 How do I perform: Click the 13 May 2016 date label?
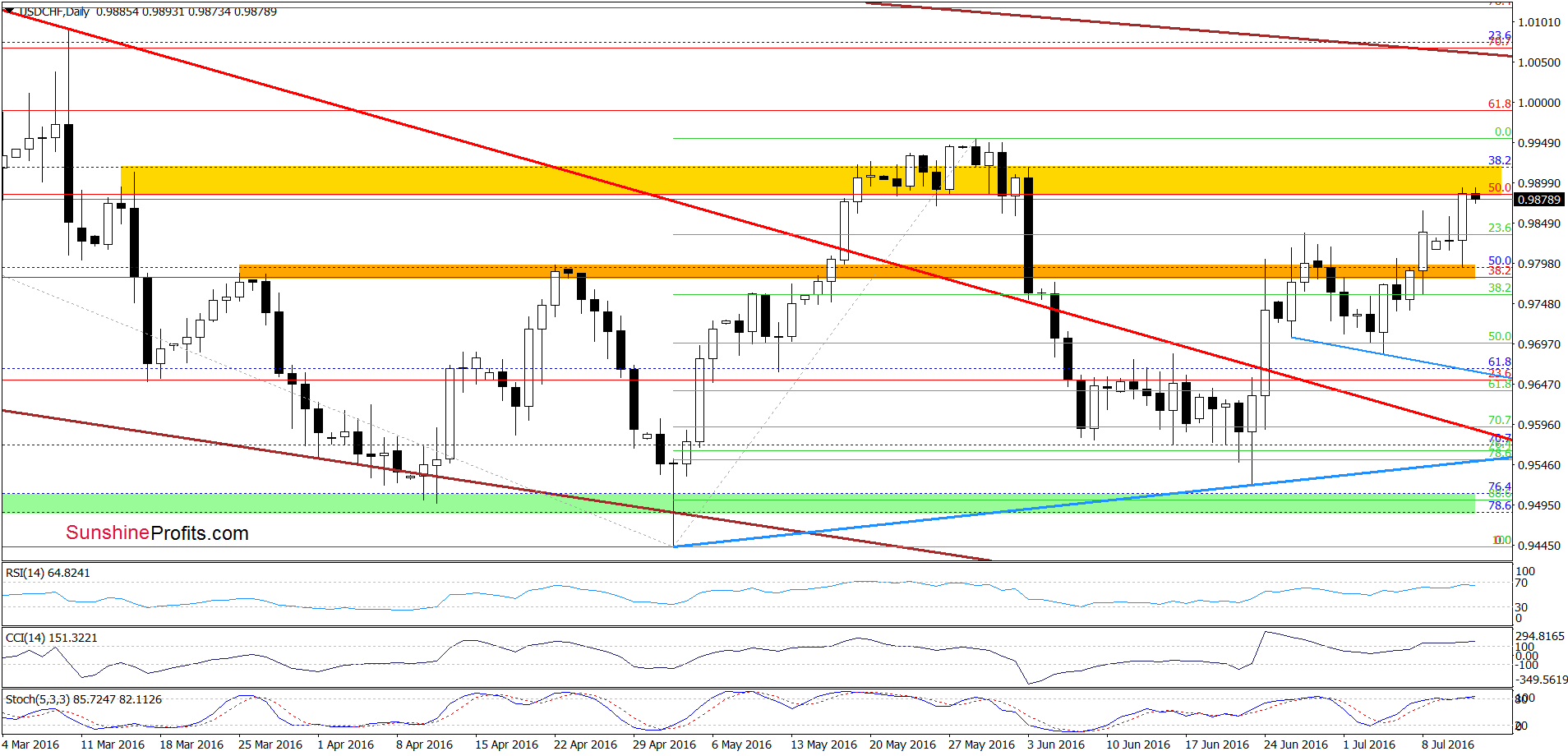(824, 744)
